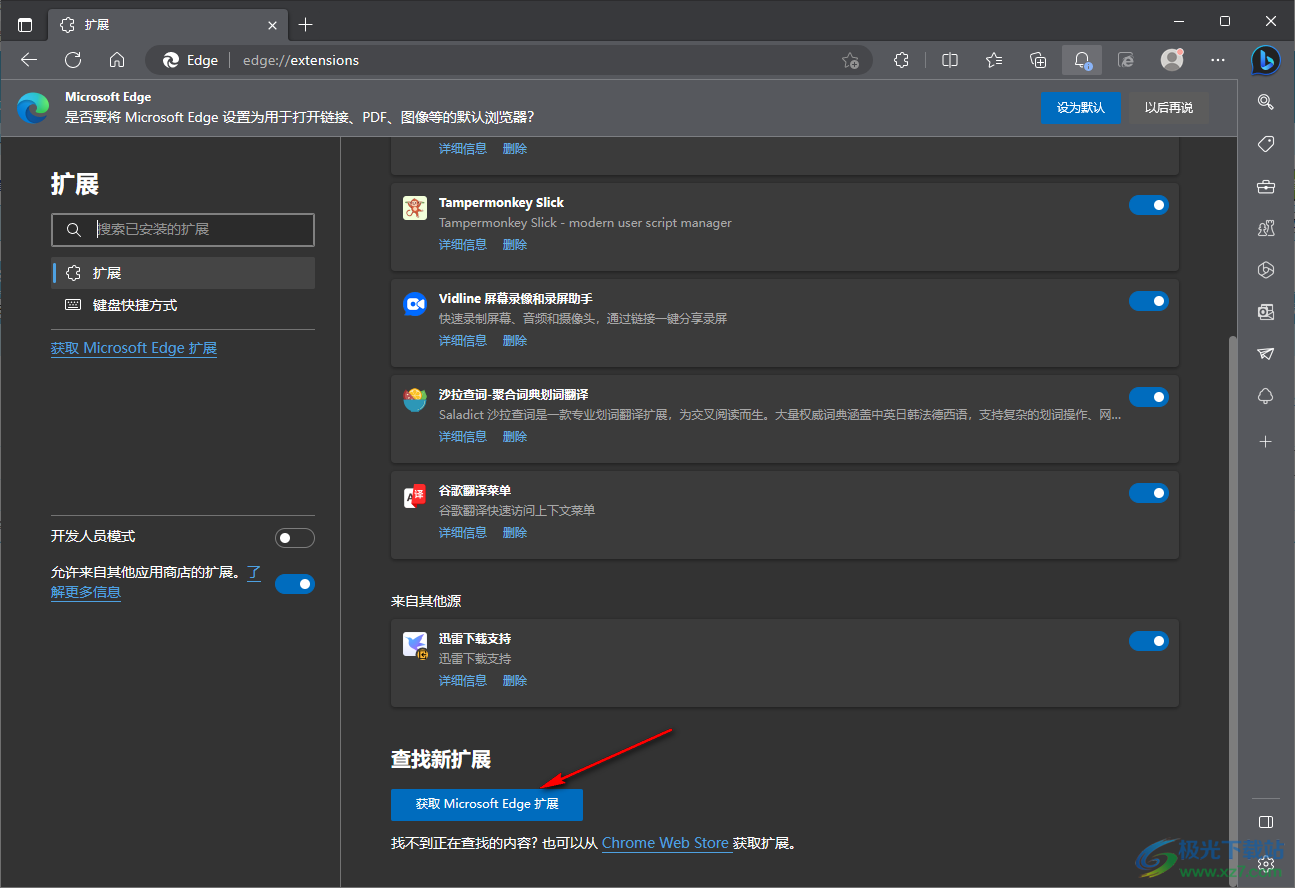Open sidebar Microsoft 365 icon

[x=1266, y=270]
